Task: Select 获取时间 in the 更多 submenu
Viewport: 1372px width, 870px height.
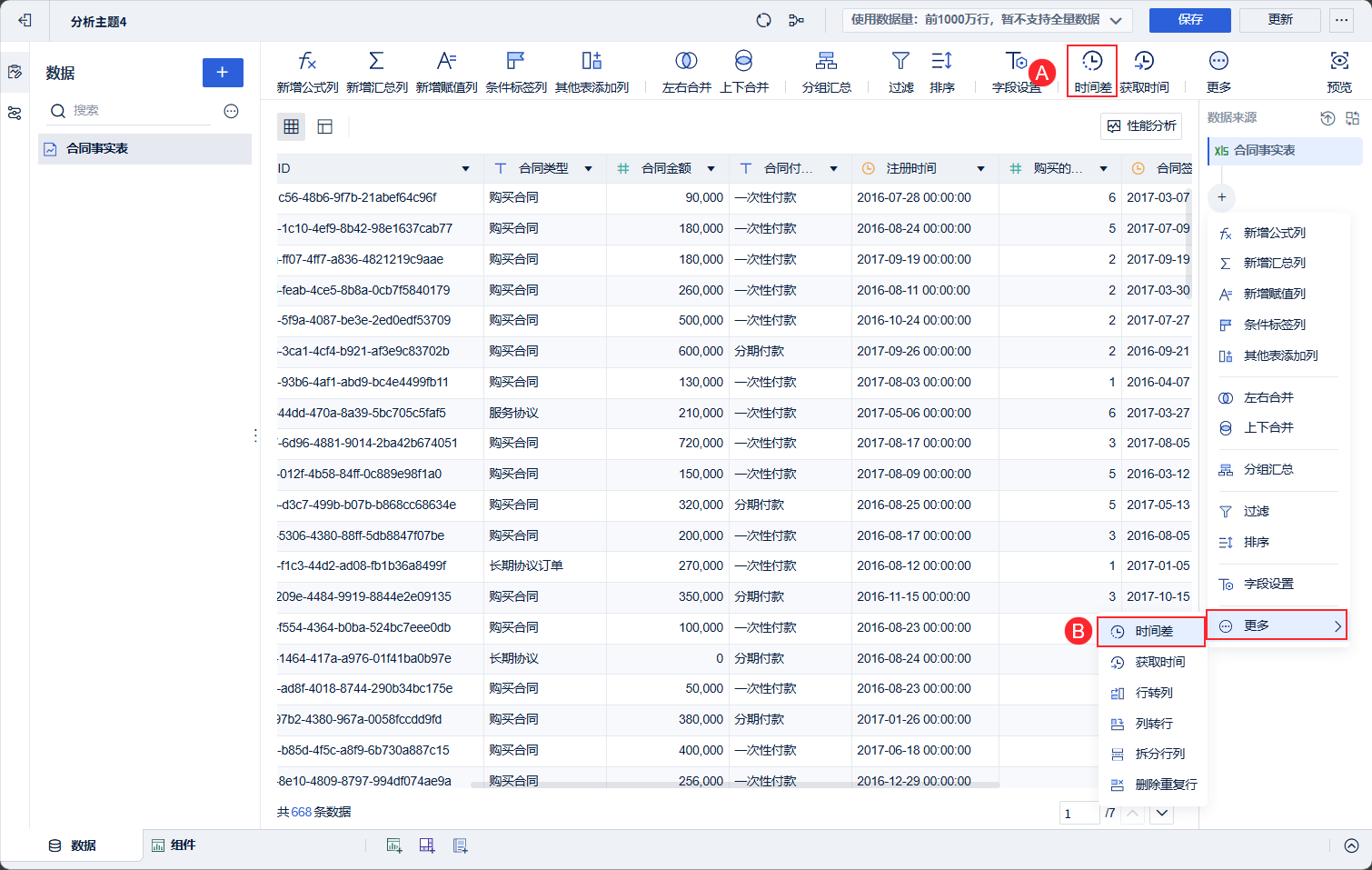Action: pos(1151,662)
